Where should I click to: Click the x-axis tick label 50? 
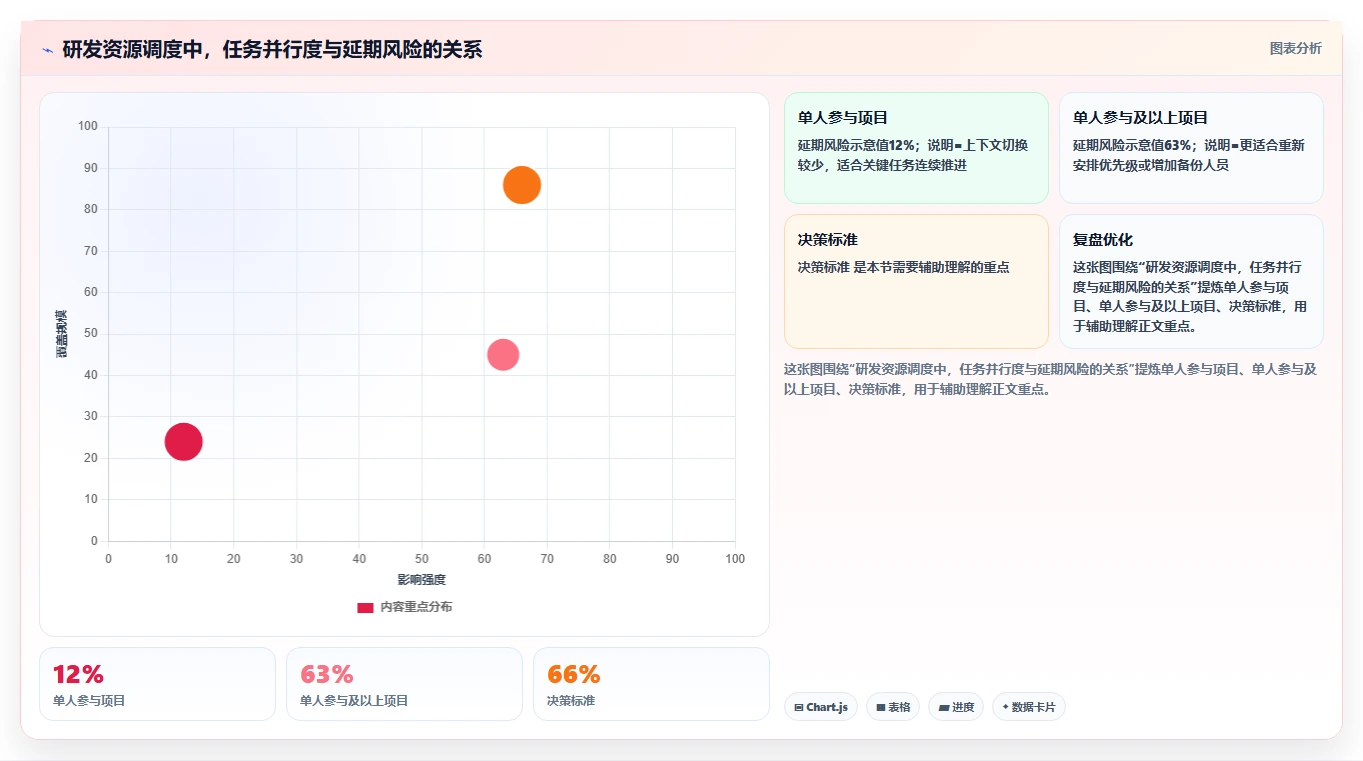(422, 559)
